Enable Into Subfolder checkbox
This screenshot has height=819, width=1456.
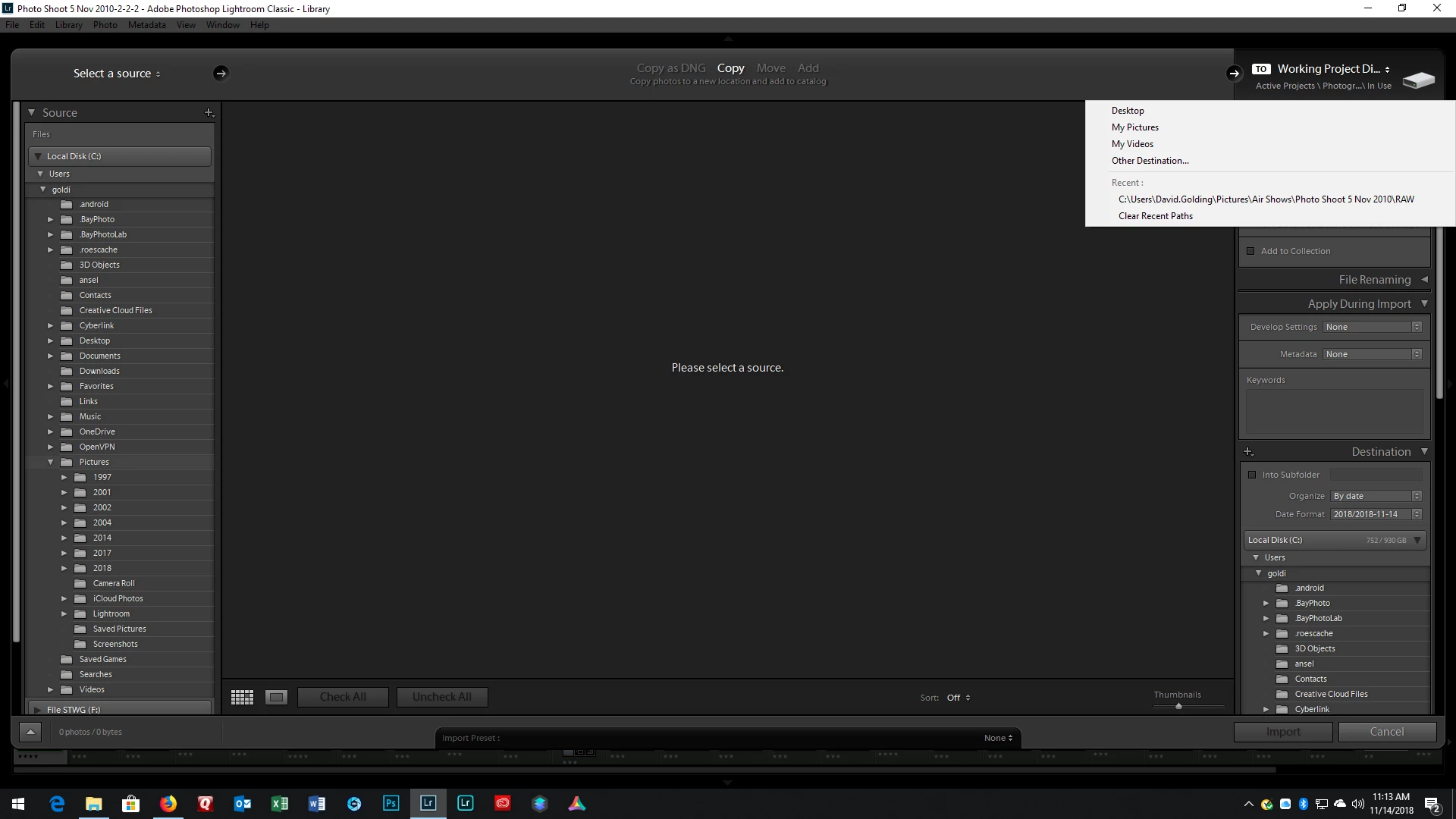1252,475
